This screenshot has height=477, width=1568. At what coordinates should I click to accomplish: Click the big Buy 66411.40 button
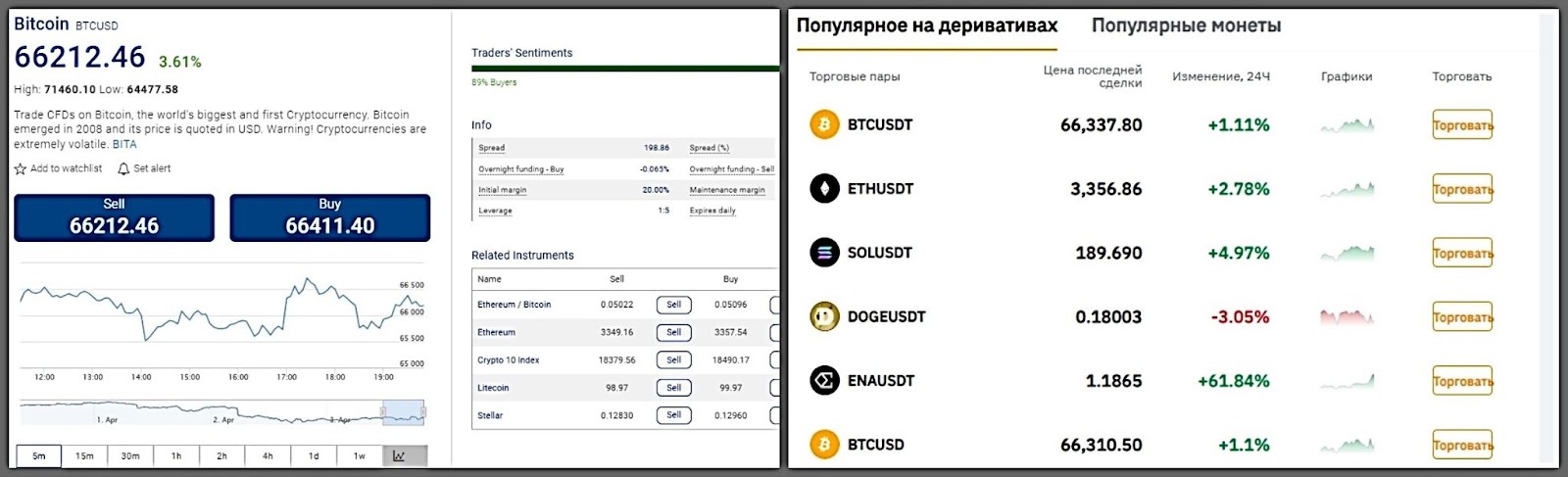[x=330, y=217]
